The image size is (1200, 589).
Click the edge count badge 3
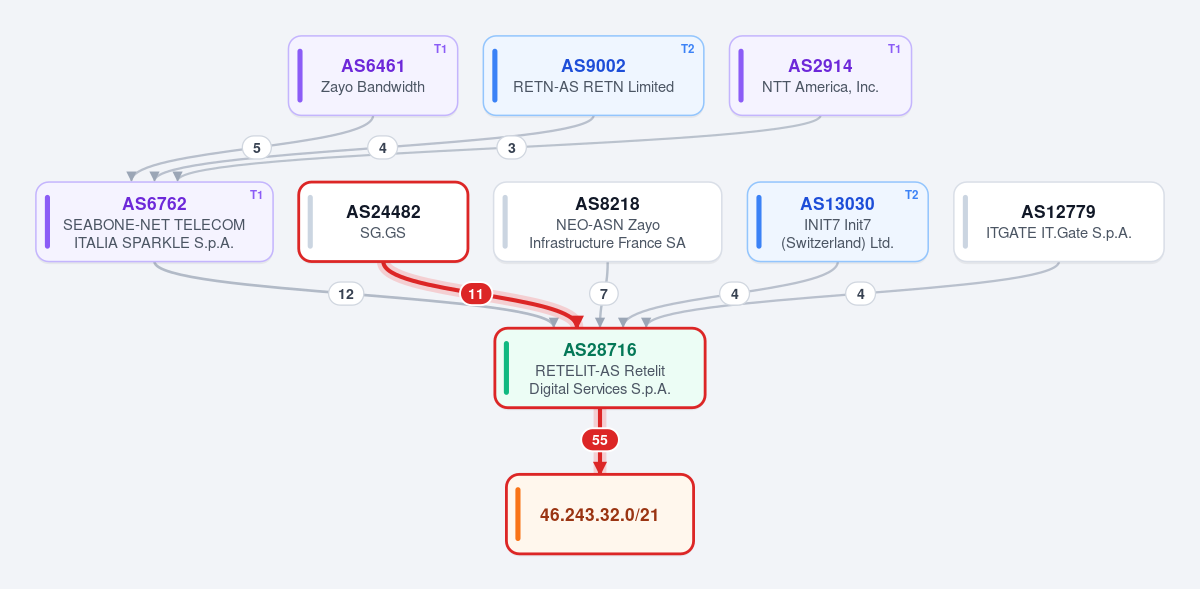click(511, 148)
